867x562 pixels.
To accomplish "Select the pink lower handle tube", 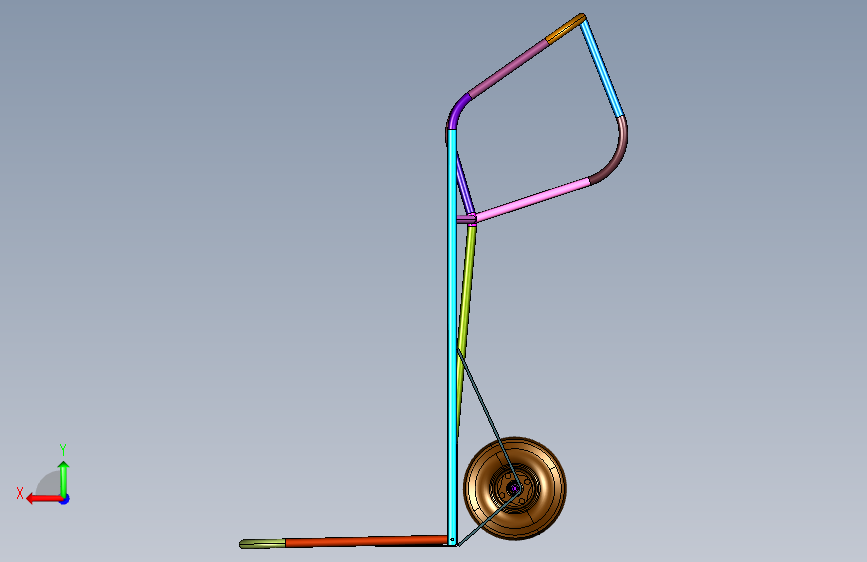I will (532, 200).
